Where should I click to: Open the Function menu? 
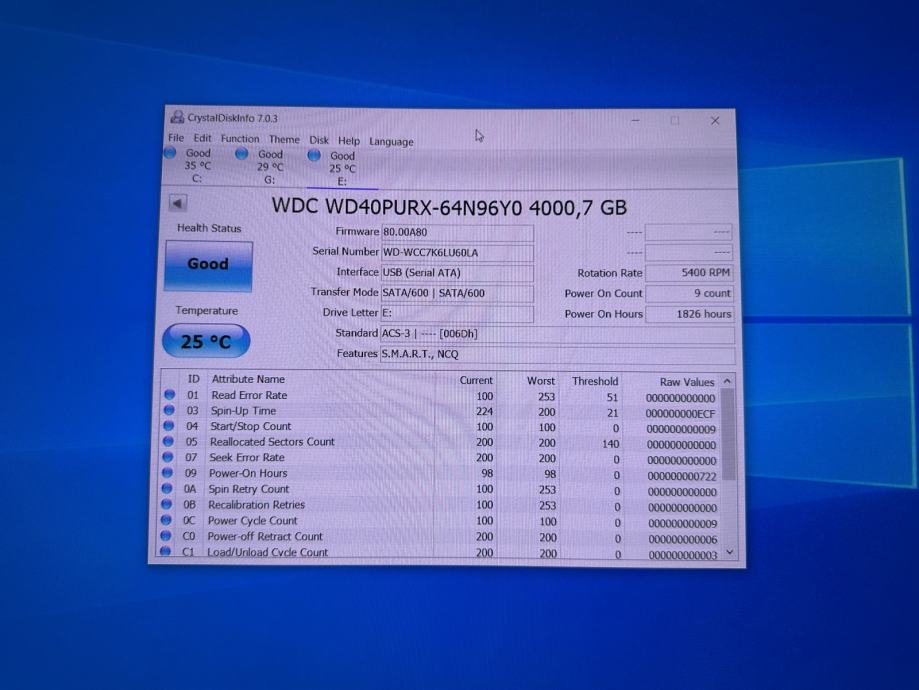pyautogui.click(x=240, y=139)
